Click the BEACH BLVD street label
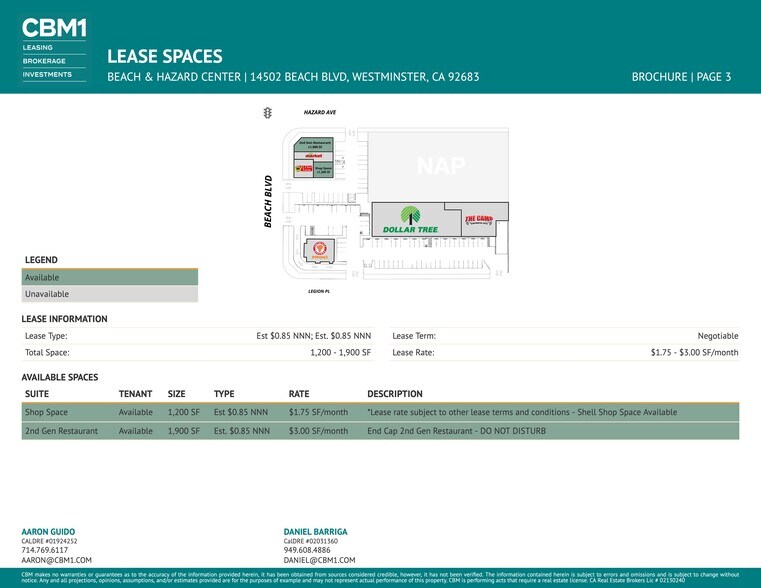This screenshot has width=761, height=588. pyautogui.click(x=268, y=201)
